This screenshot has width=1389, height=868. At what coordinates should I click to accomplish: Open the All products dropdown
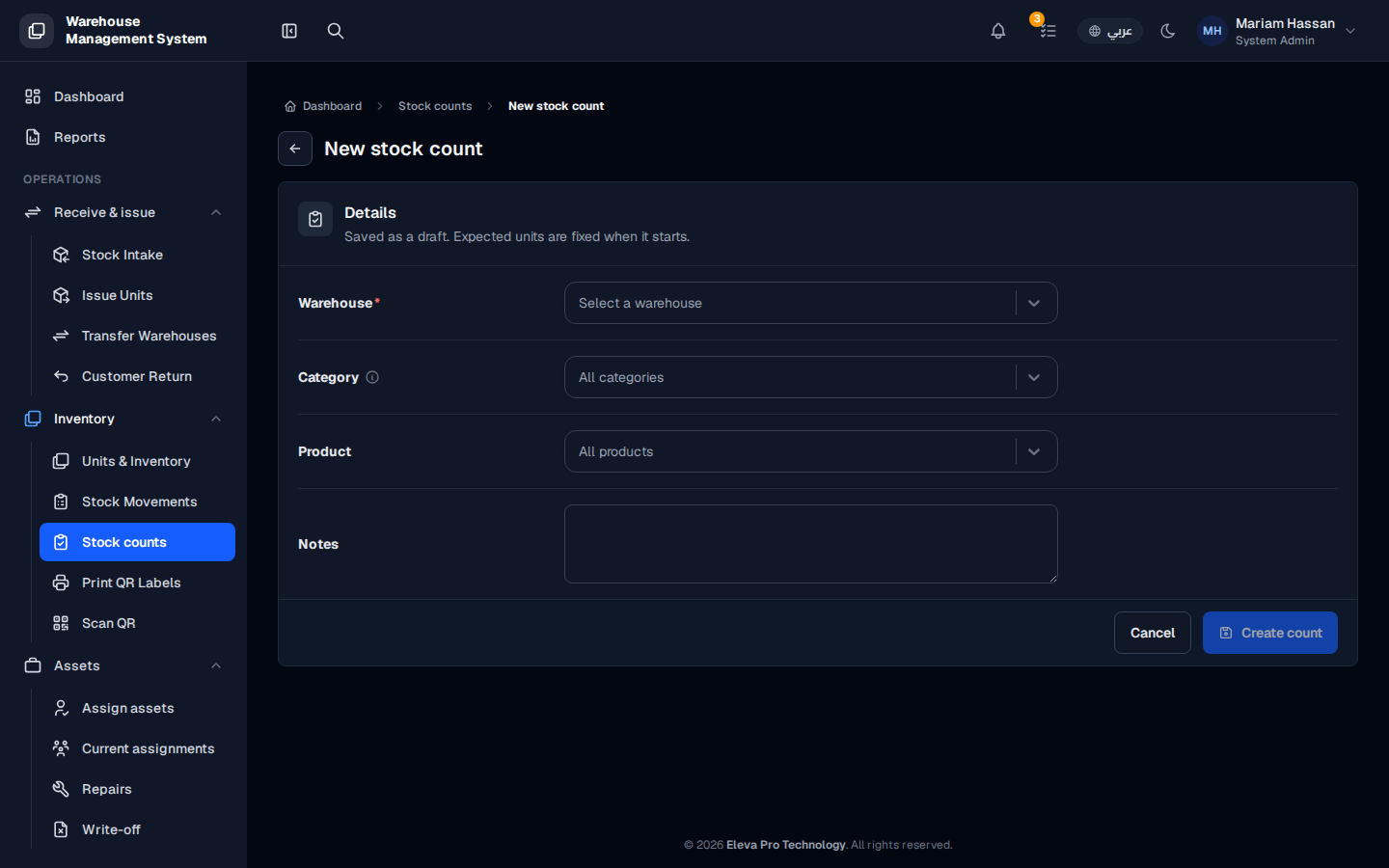click(x=811, y=451)
